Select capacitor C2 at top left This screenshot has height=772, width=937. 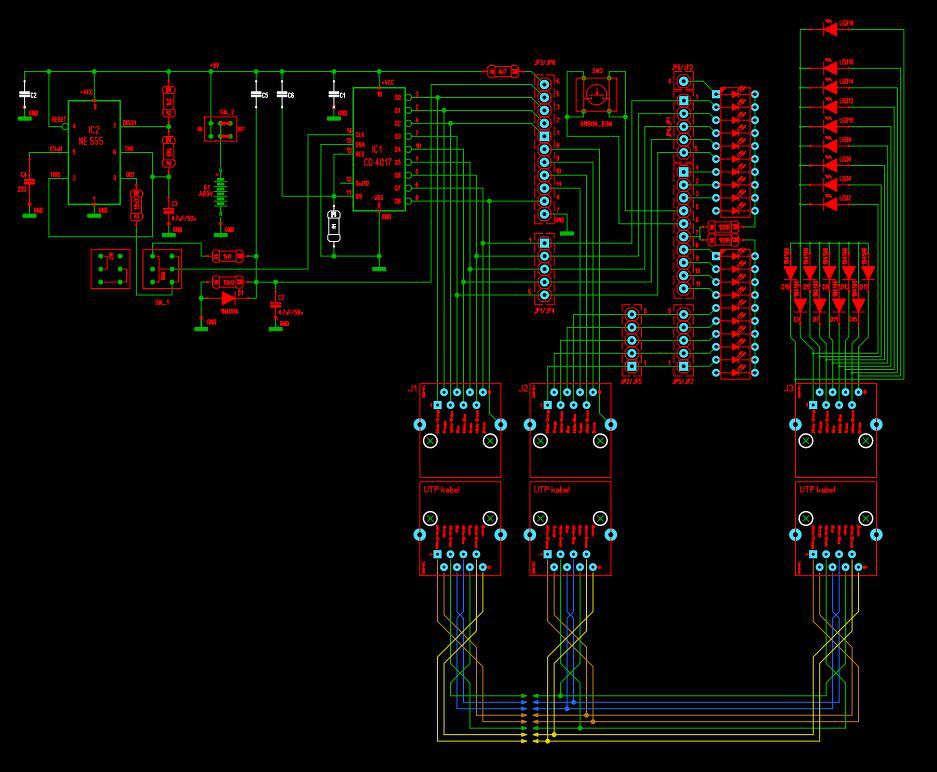(25, 95)
